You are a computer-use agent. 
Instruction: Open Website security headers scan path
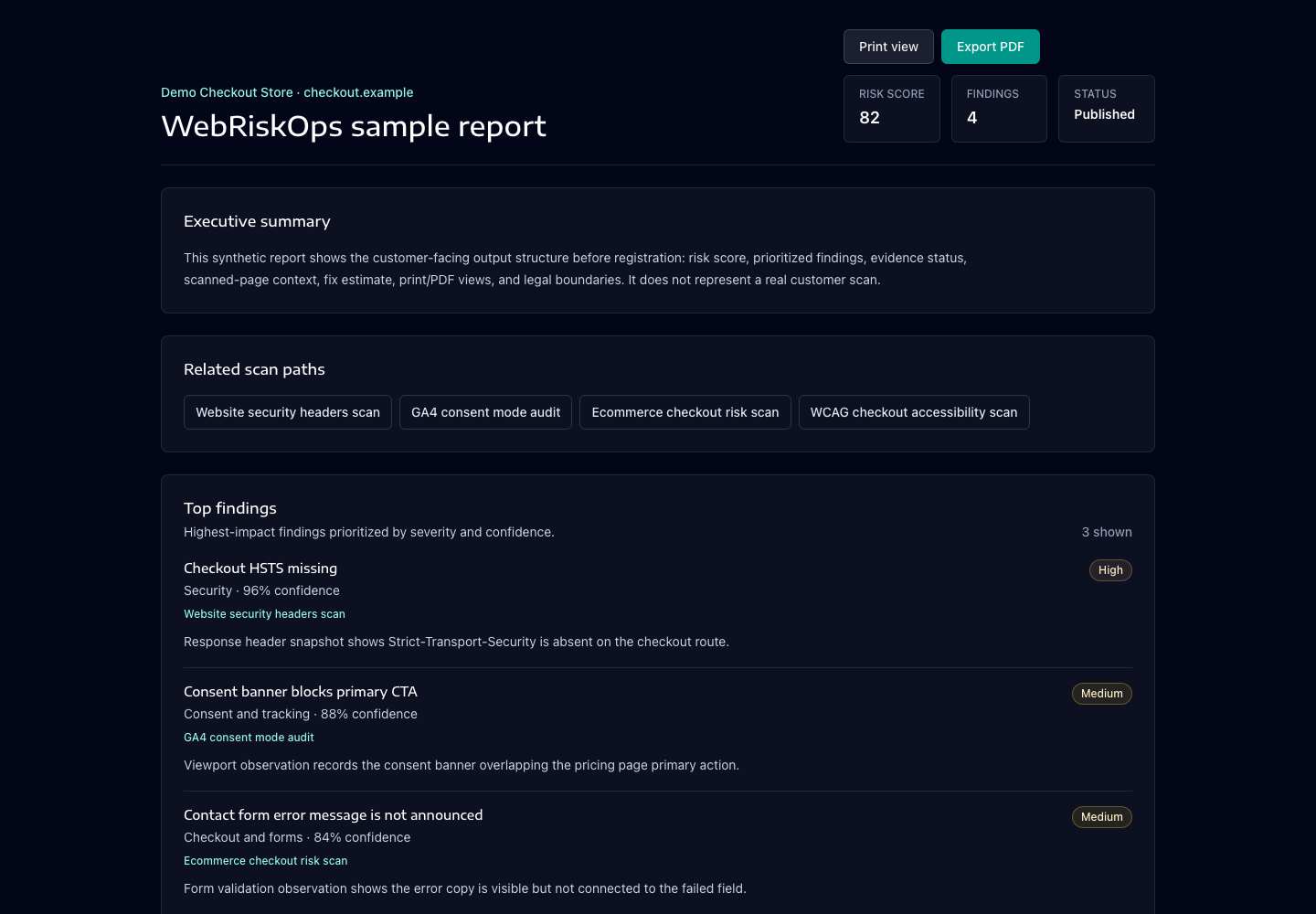[x=288, y=412]
